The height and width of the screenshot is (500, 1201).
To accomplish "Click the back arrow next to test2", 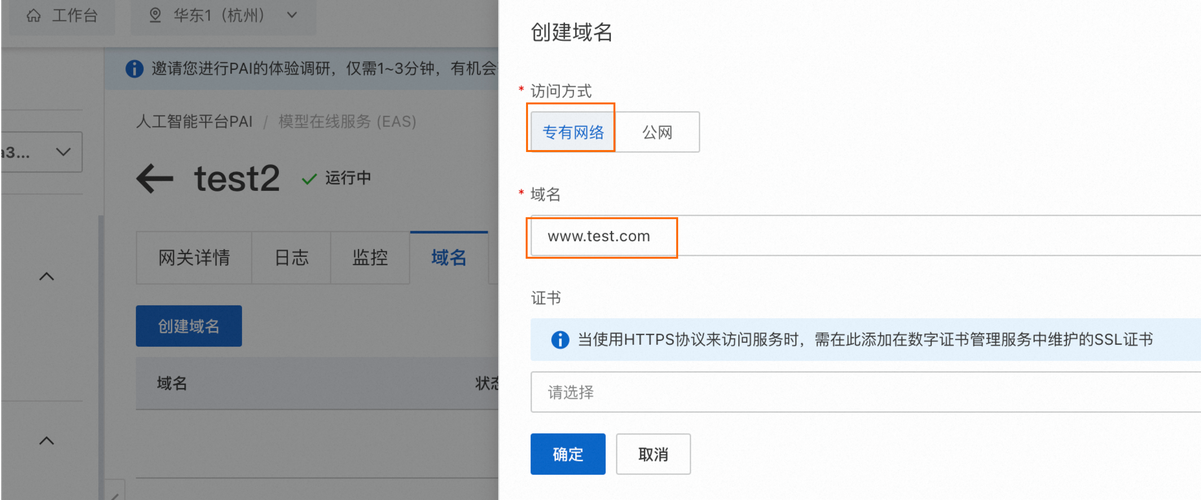I will [155, 179].
